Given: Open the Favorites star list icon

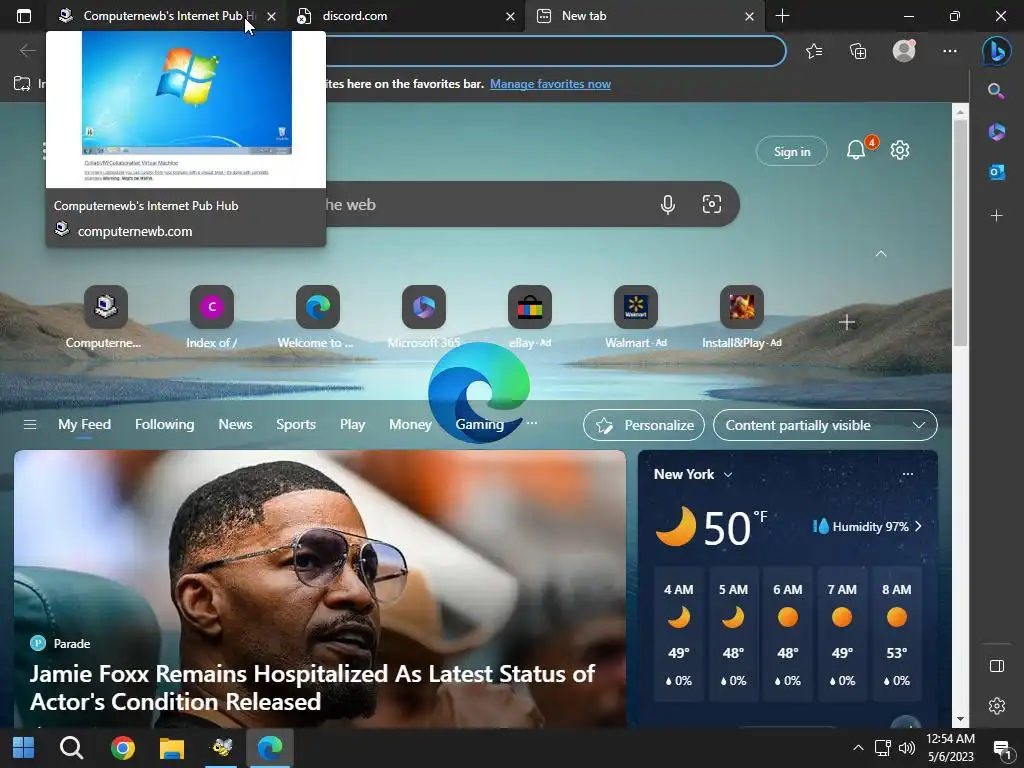Looking at the screenshot, I should point(814,51).
